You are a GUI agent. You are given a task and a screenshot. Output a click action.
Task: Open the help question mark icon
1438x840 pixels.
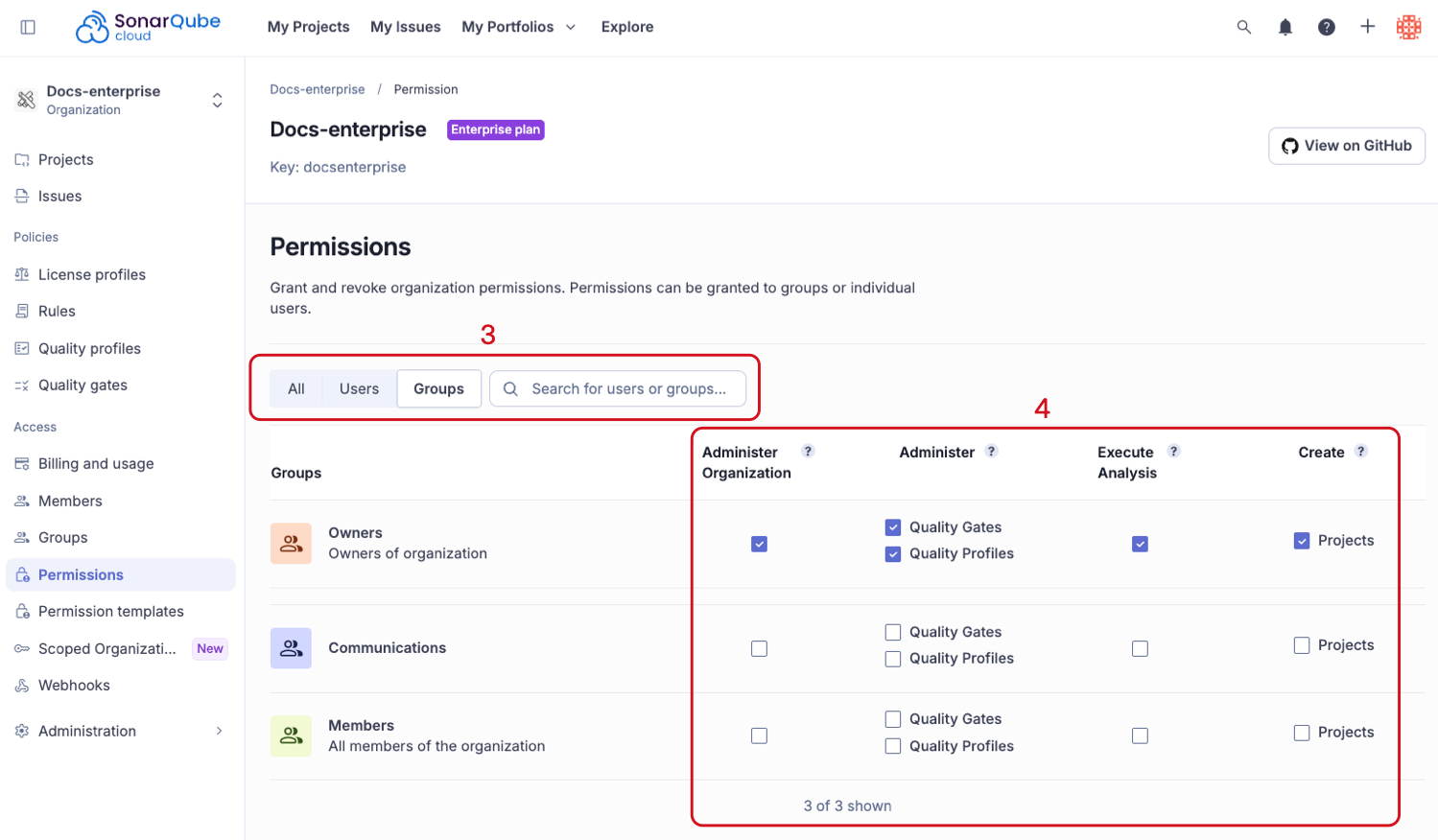1327,27
